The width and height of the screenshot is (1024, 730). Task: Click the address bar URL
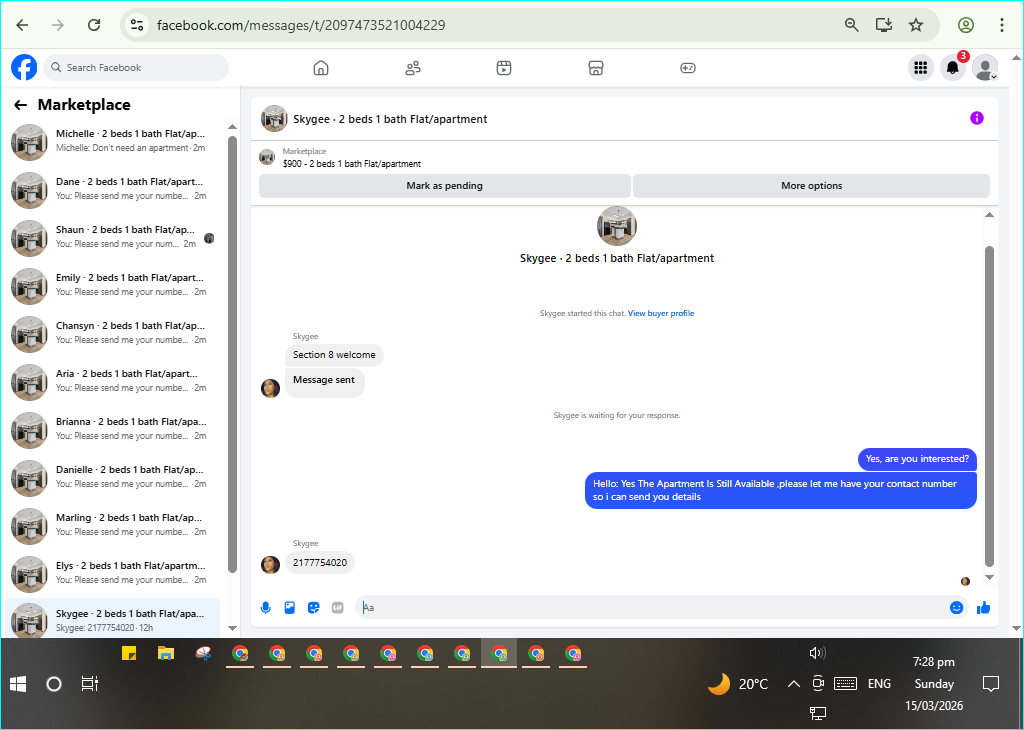(301, 25)
